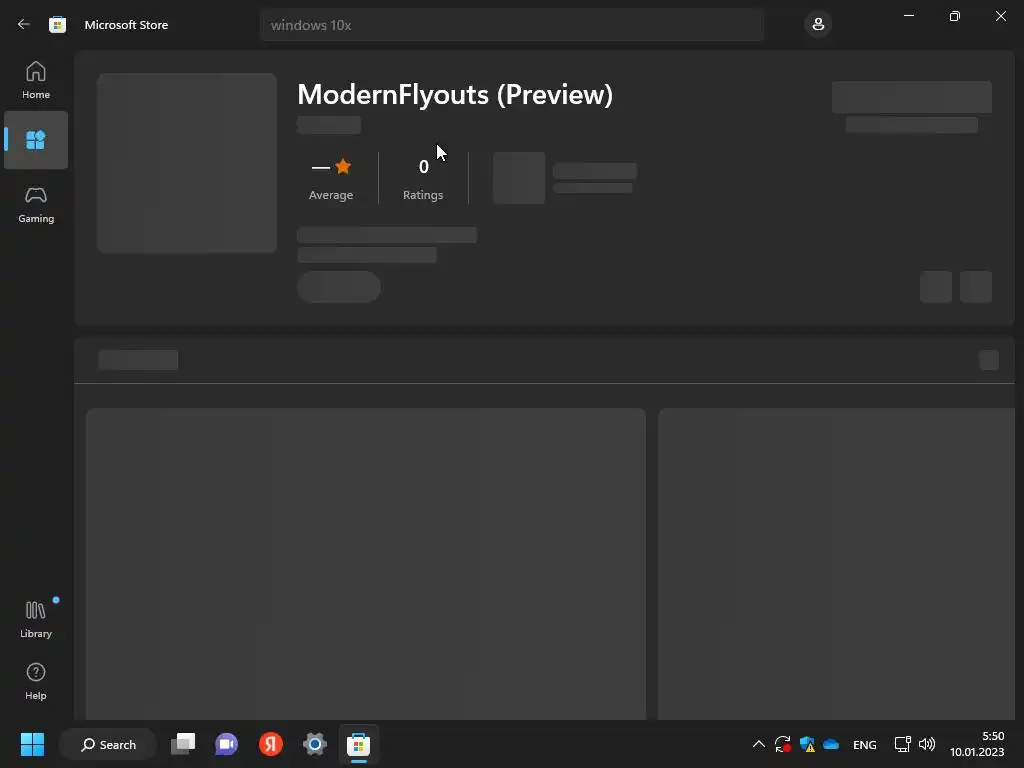
Task: Open the Windows Start menu
Action: coord(32,744)
